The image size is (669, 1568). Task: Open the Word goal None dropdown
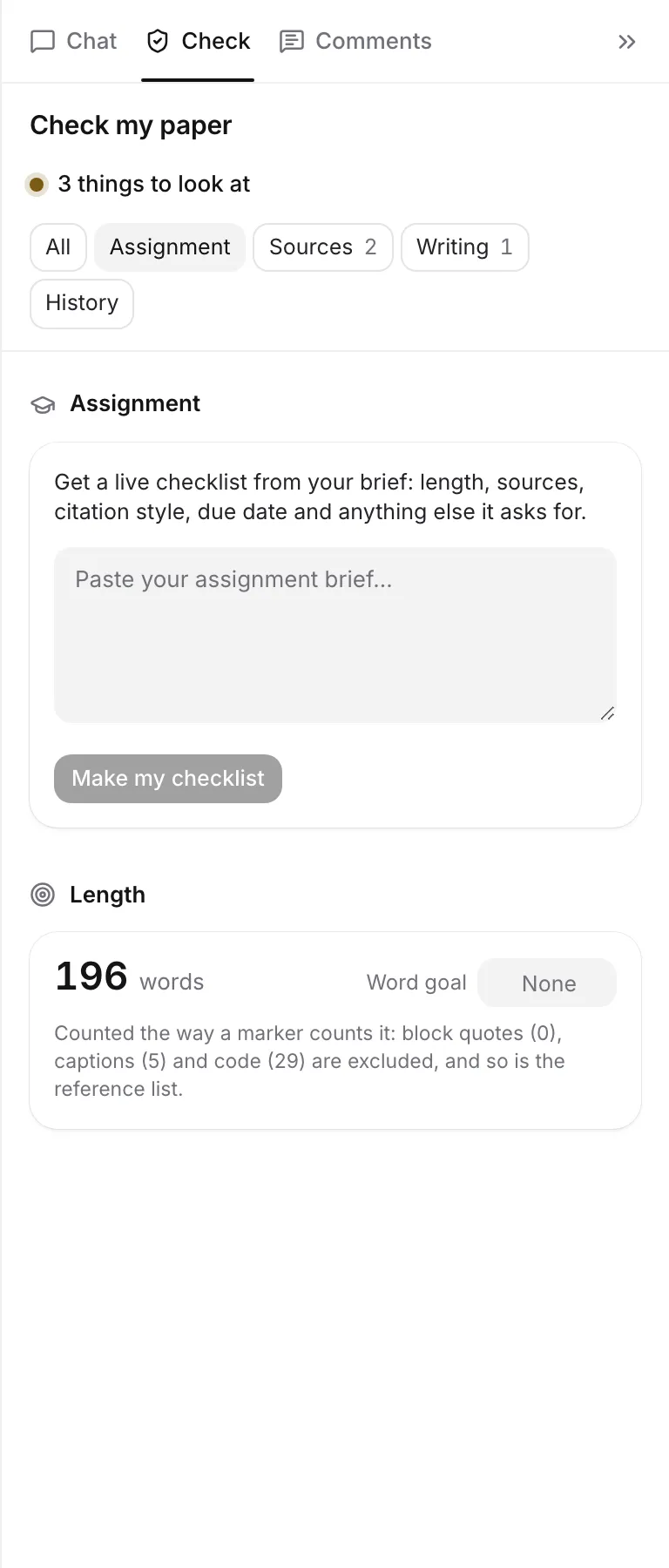coord(548,983)
